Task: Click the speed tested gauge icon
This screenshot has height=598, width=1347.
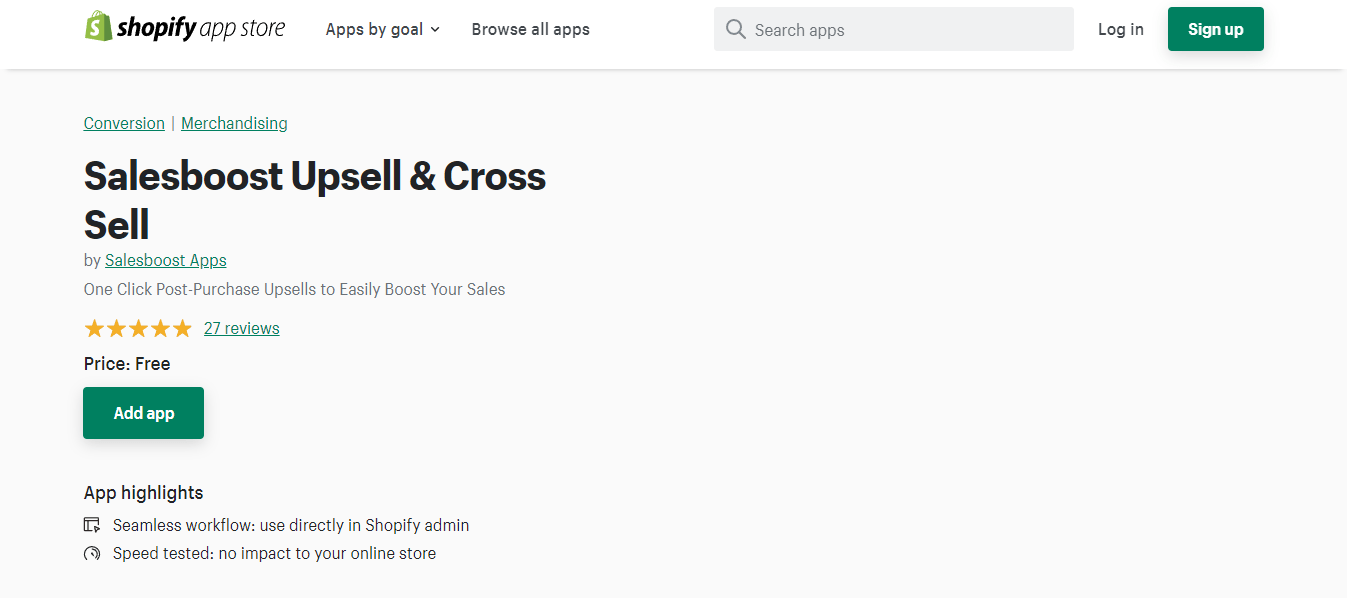Action: [92, 553]
